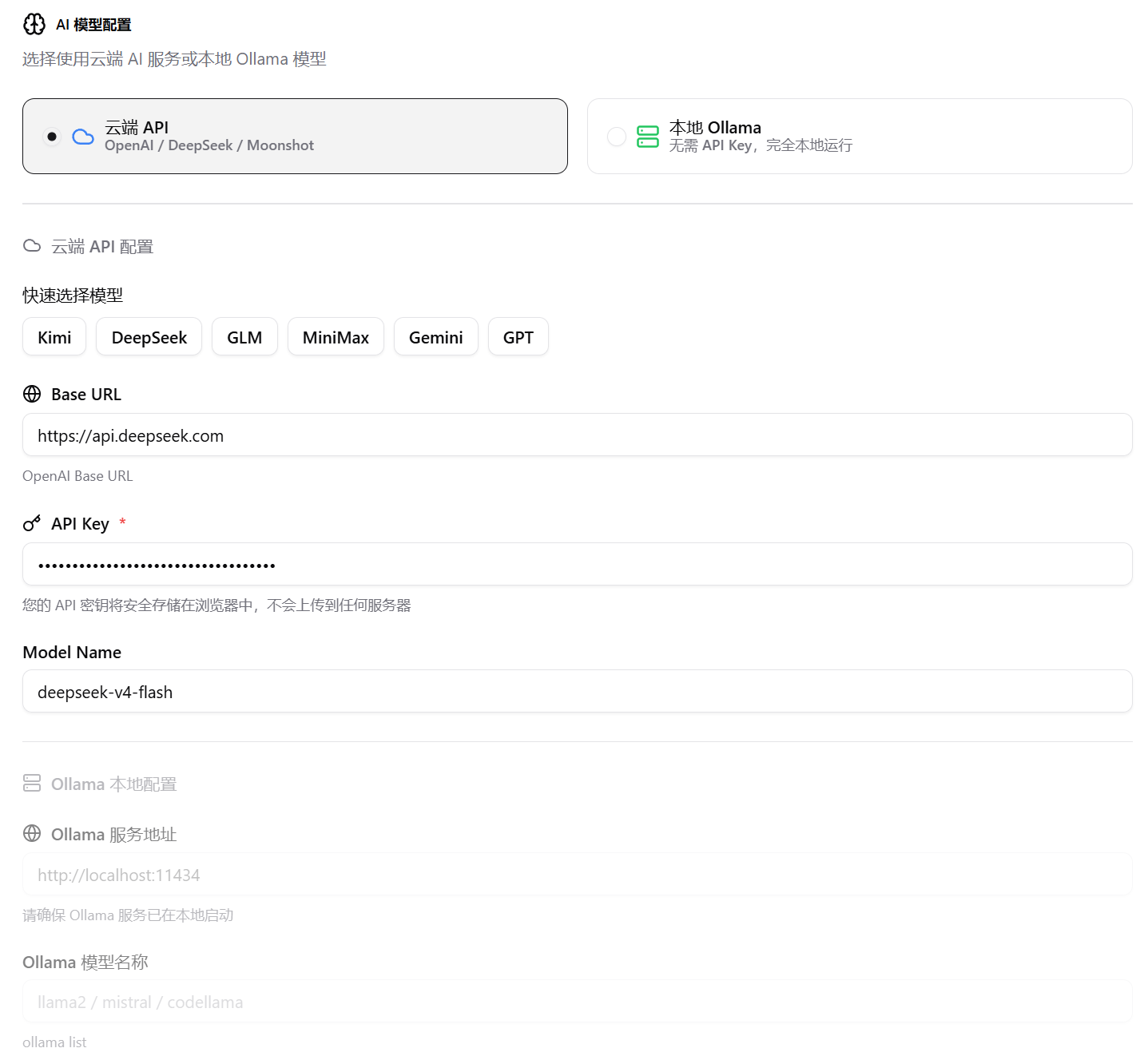Focus the Base URL input field
The width and height of the screenshot is (1148, 1056).
(x=578, y=435)
